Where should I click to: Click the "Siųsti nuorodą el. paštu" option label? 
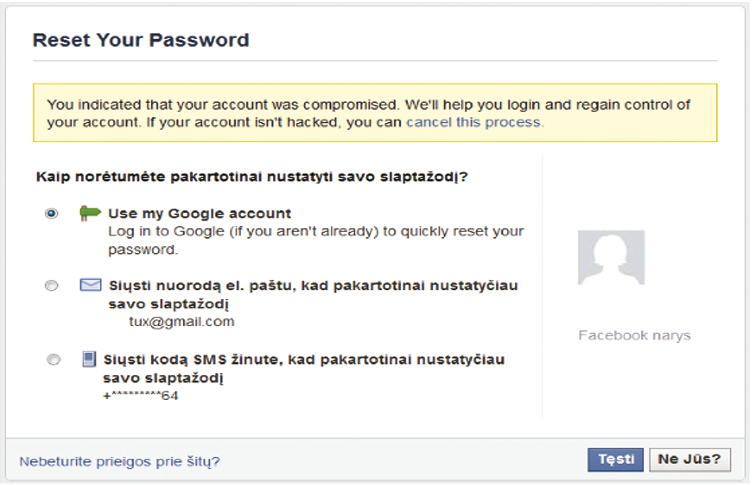pos(312,293)
